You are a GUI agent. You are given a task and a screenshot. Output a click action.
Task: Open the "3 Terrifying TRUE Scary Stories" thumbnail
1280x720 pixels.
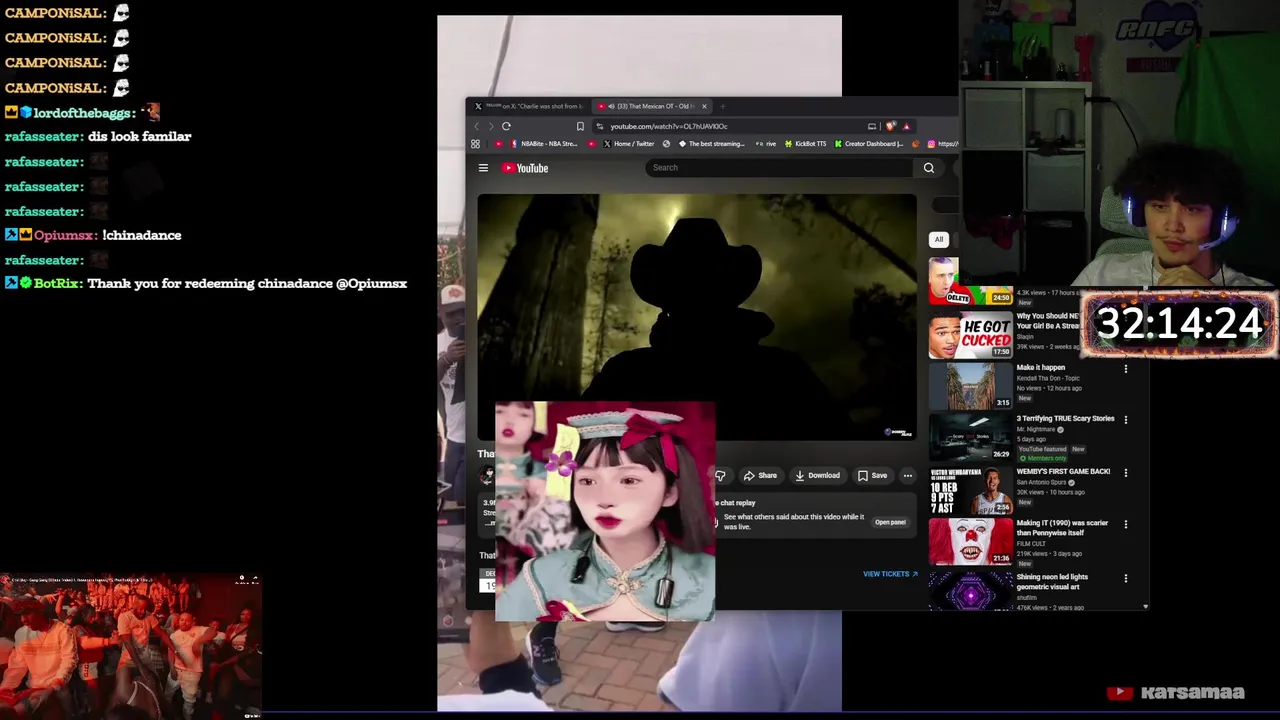970,438
